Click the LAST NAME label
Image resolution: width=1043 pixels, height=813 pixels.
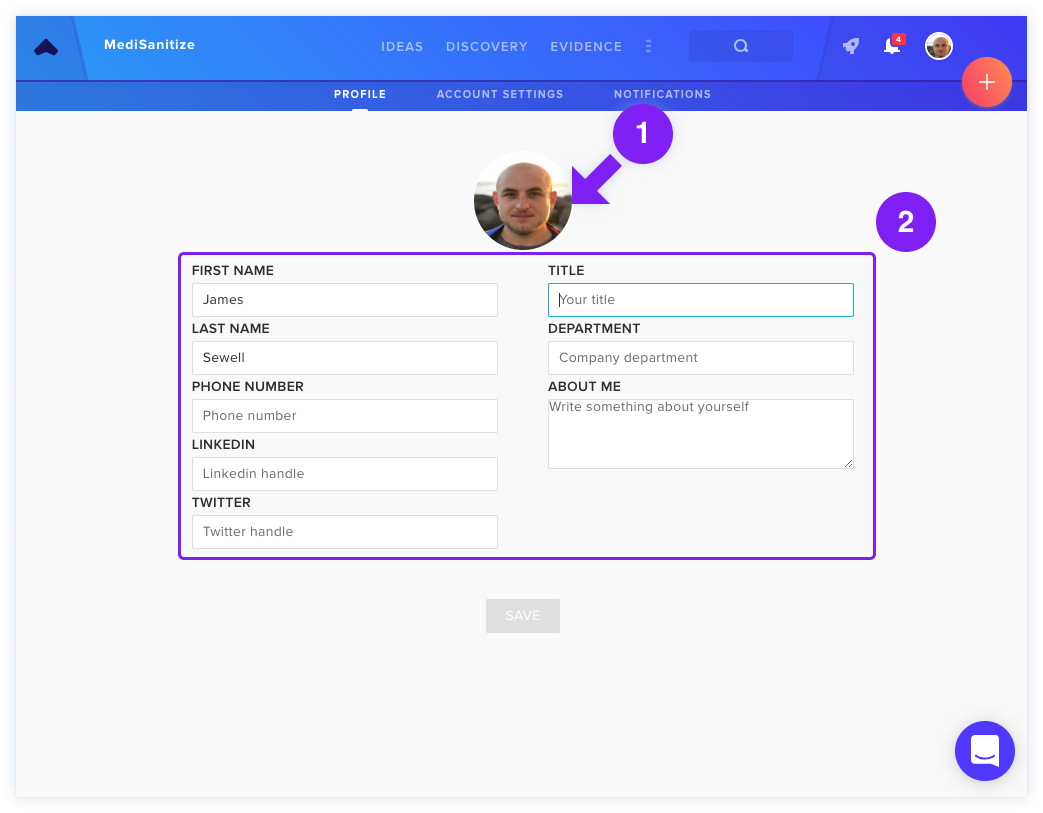click(231, 329)
